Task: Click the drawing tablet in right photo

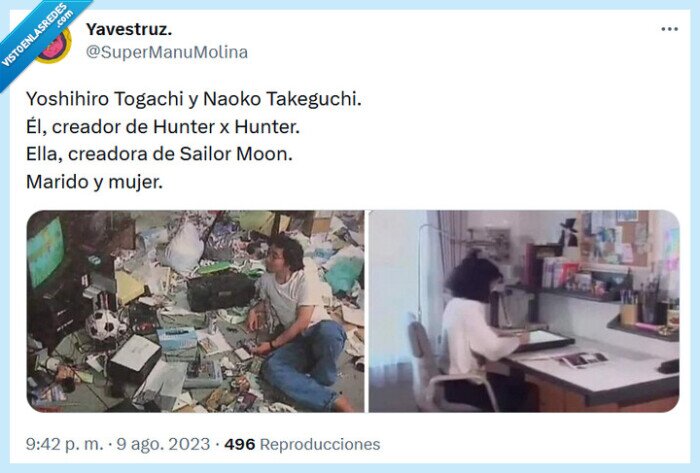Action: (549, 340)
